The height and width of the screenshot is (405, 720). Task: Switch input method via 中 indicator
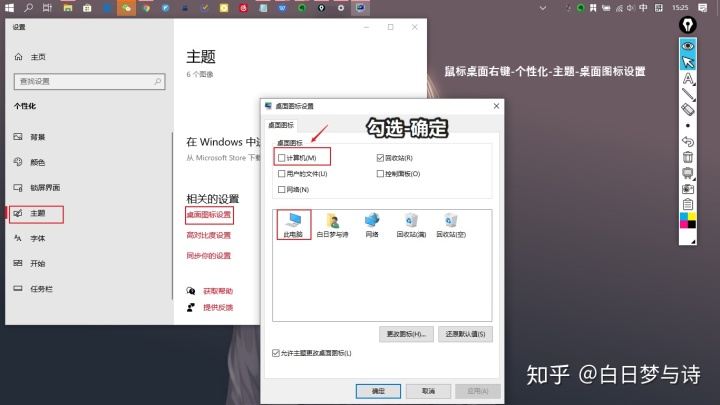coord(643,8)
